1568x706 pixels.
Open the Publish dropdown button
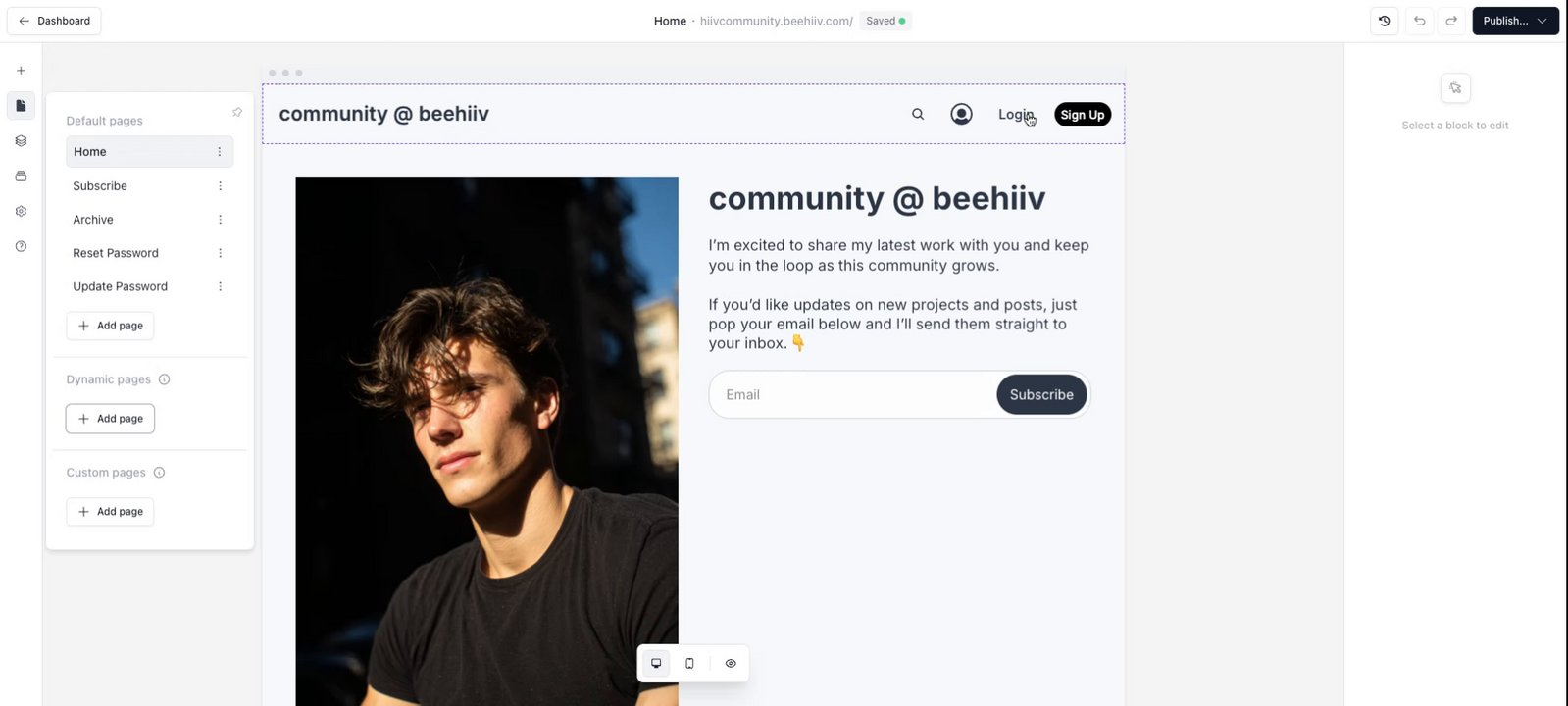(x=1515, y=21)
